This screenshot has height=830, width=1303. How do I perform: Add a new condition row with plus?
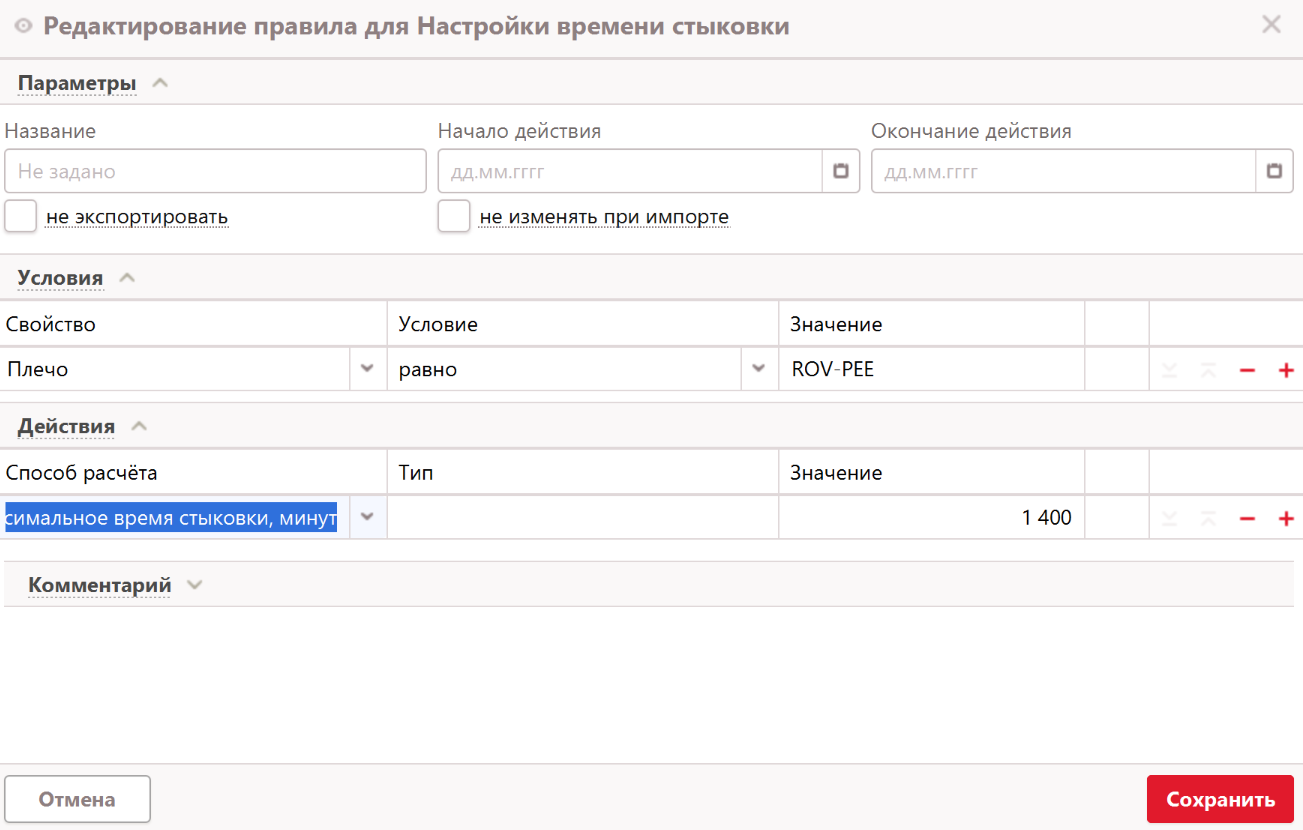(x=1286, y=371)
